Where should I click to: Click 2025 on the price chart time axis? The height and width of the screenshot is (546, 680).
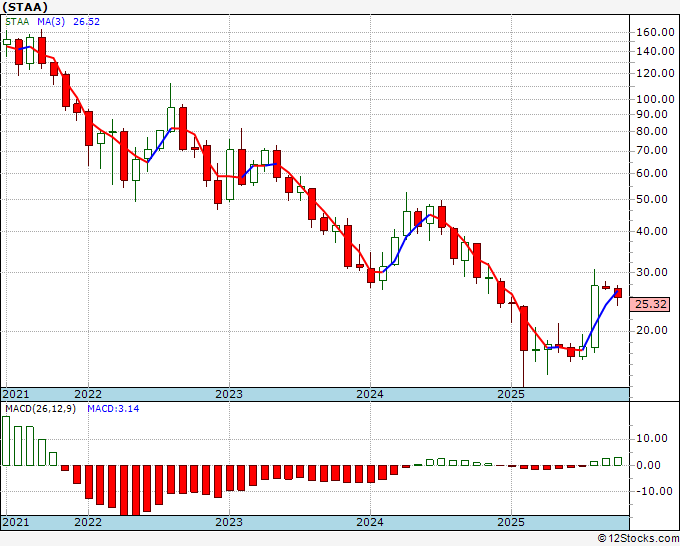(511, 394)
